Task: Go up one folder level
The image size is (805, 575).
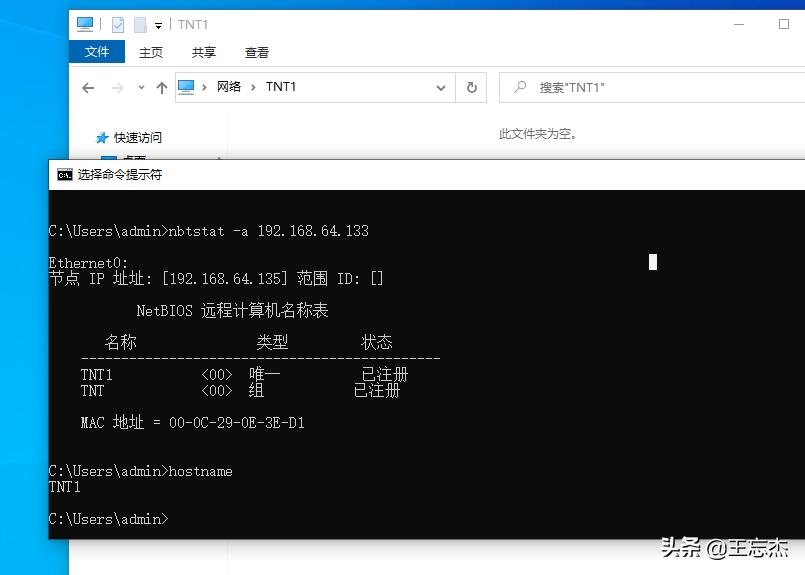Action: (x=162, y=88)
